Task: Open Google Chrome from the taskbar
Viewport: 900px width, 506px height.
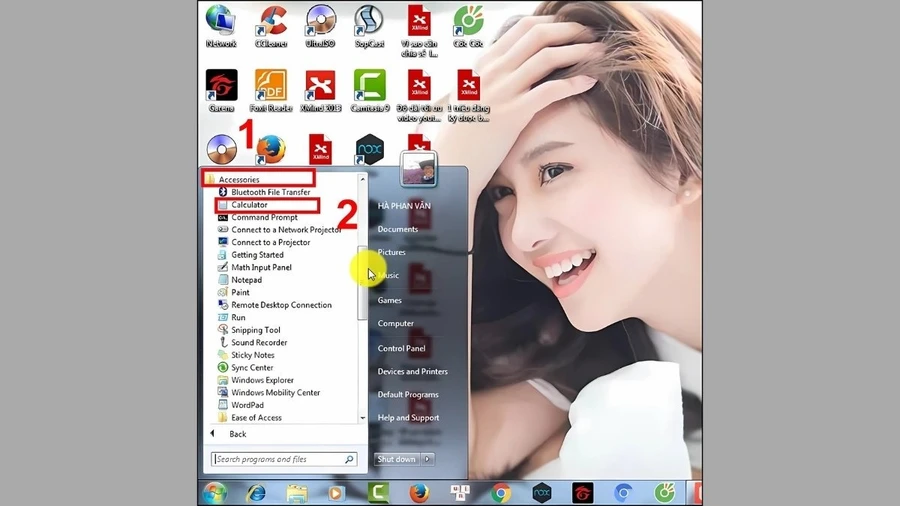Action: click(x=501, y=493)
